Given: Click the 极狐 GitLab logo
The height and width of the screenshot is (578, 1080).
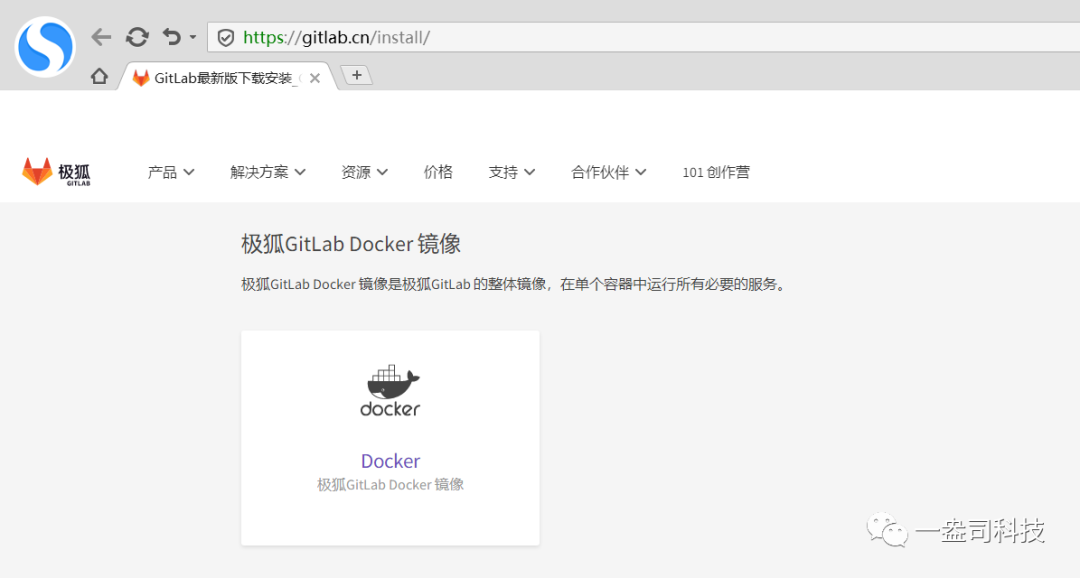Looking at the screenshot, I should click(56, 172).
